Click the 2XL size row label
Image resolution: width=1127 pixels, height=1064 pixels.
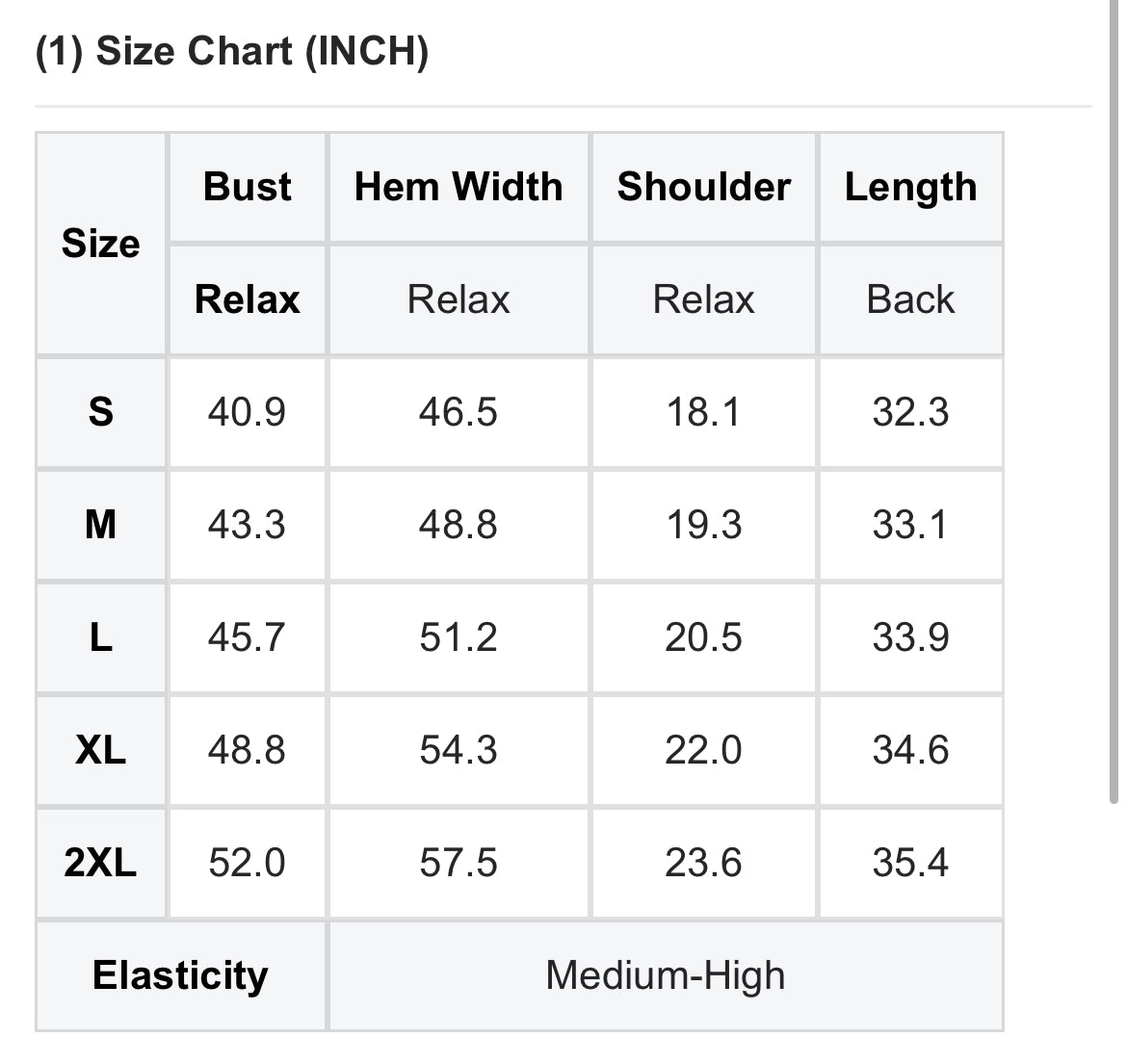click(101, 863)
